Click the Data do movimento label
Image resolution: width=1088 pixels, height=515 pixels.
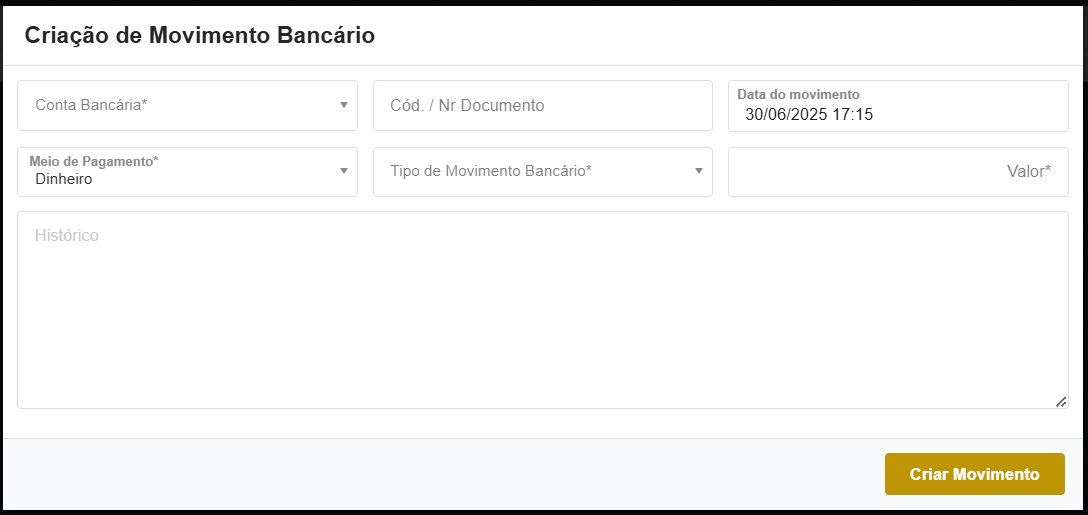point(798,94)
